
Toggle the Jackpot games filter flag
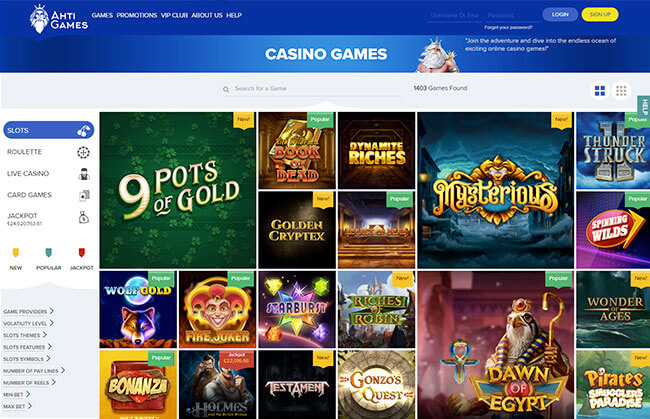82,252
